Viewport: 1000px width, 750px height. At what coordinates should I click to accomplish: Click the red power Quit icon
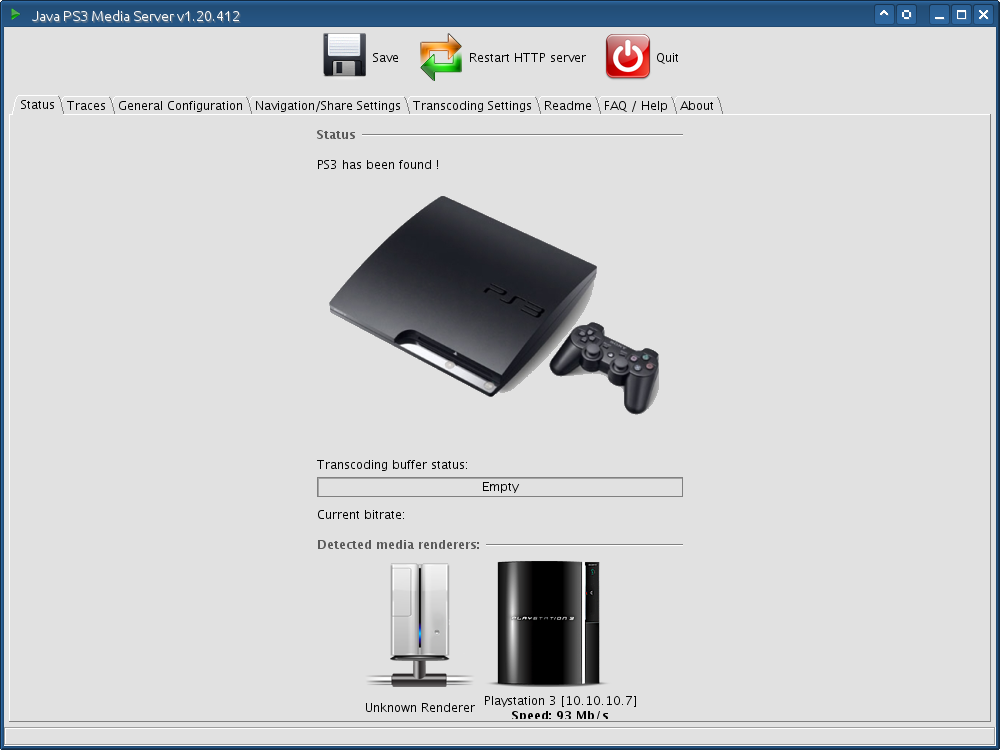point(628,56)
